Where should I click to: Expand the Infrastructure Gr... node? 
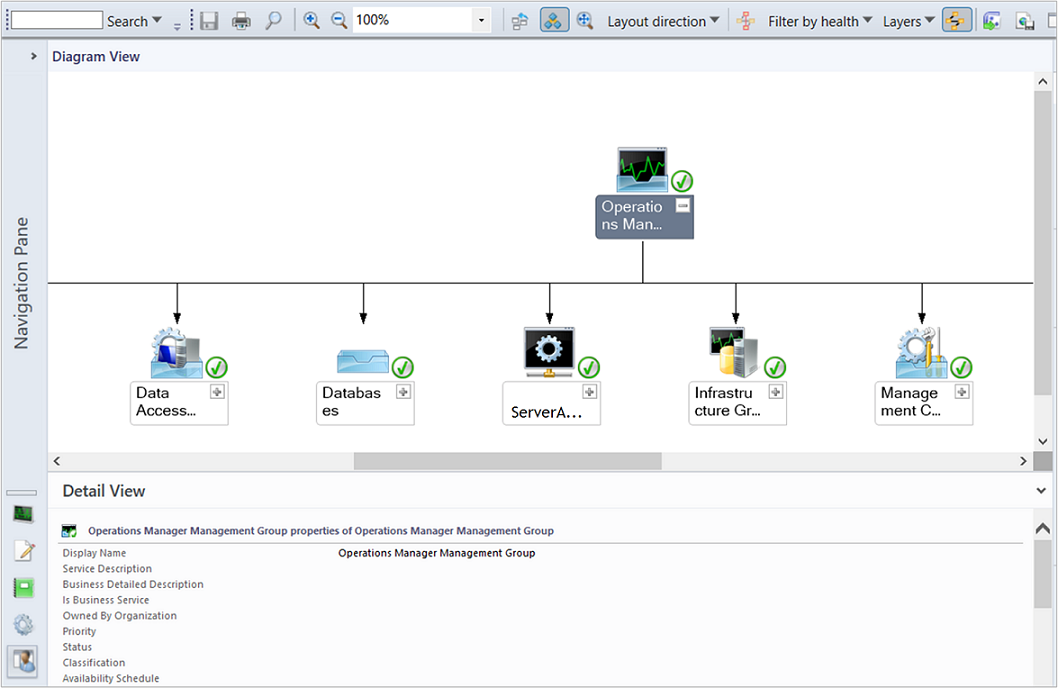[776, 392]
